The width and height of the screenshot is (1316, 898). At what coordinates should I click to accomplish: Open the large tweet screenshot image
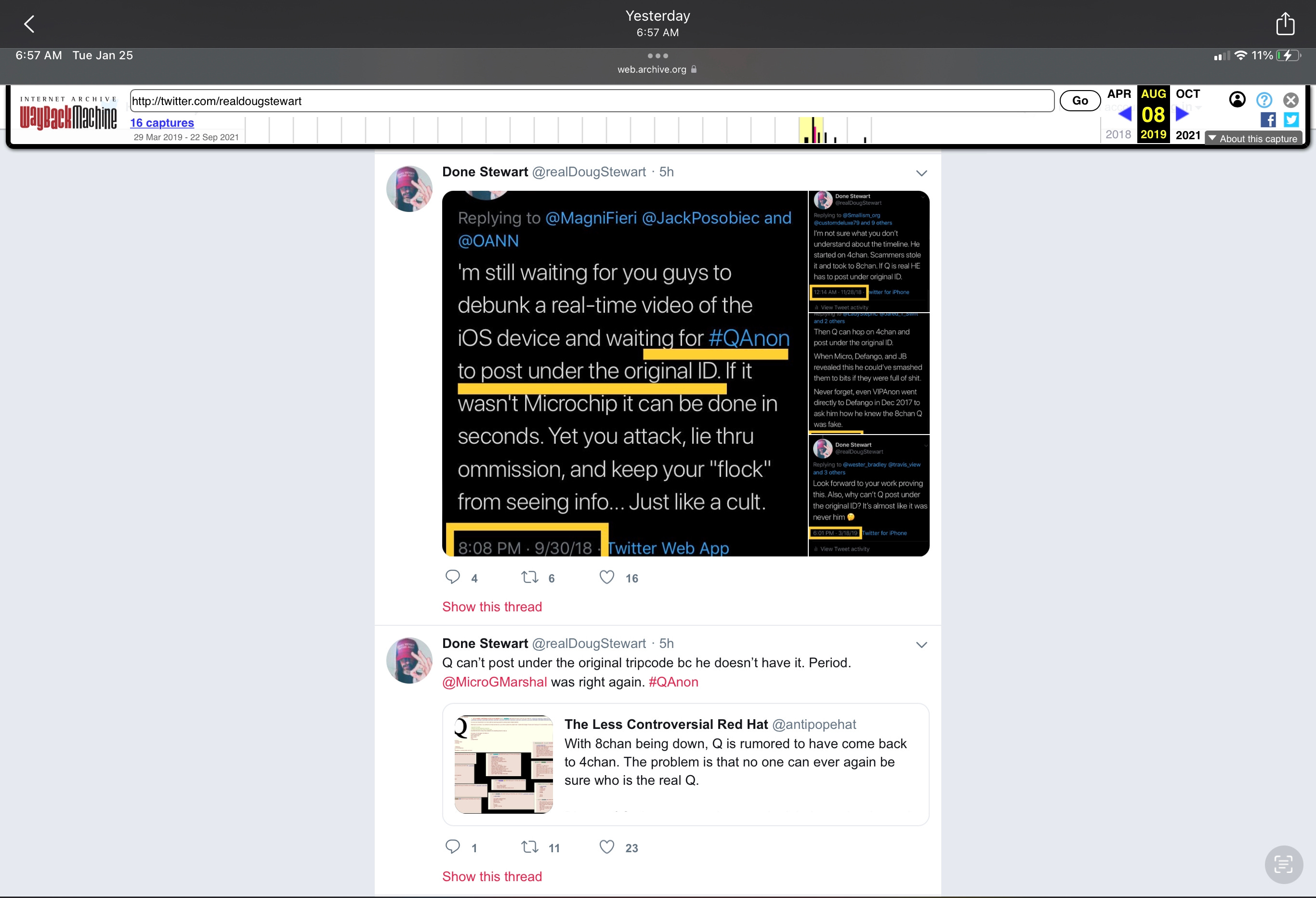pos(625,374)
